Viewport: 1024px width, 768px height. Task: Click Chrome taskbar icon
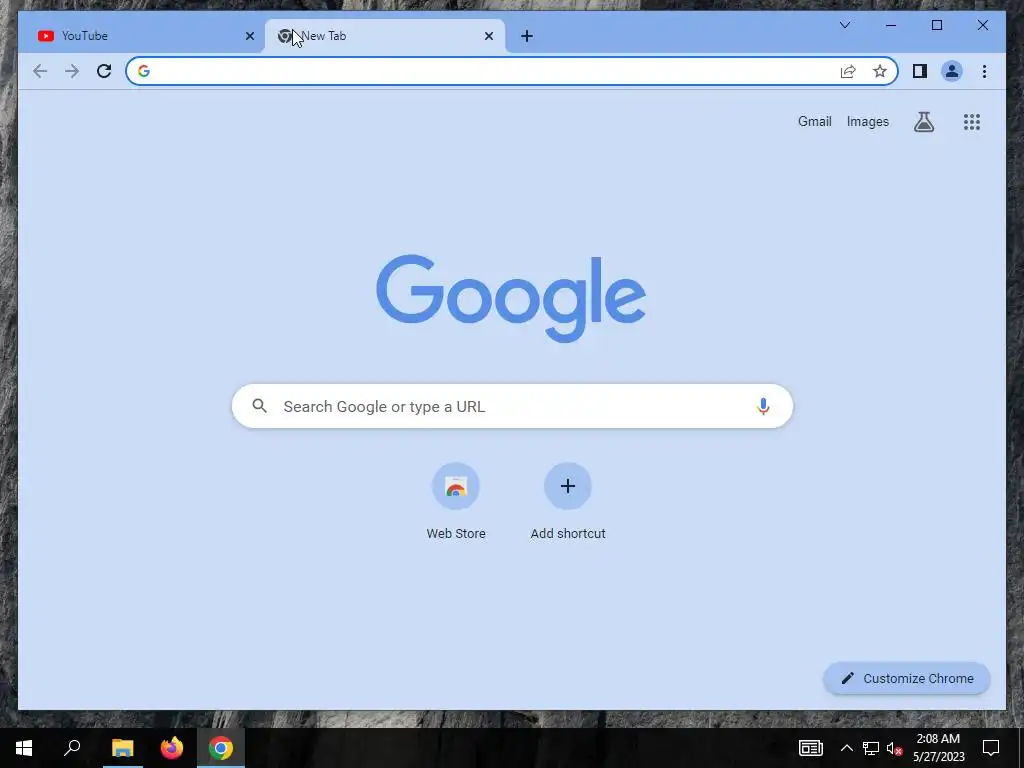click(x=221, y=748)
